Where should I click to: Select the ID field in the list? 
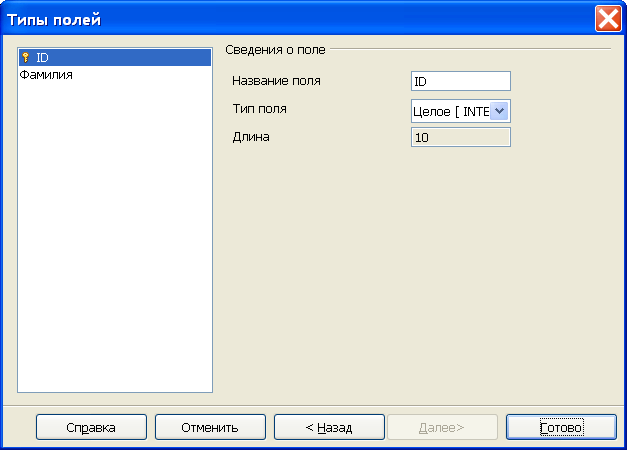point(115,58)
